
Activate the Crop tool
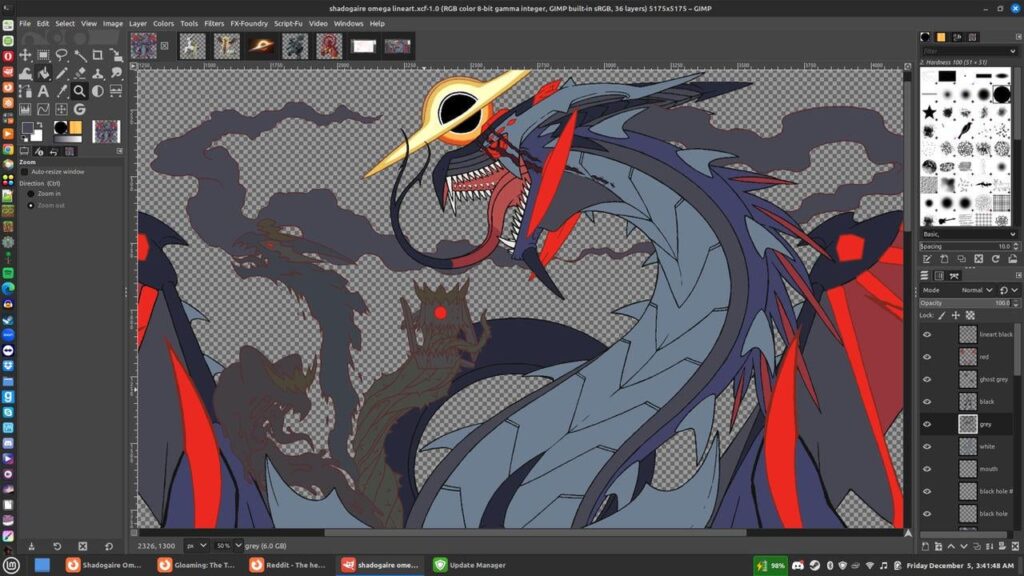98,53
